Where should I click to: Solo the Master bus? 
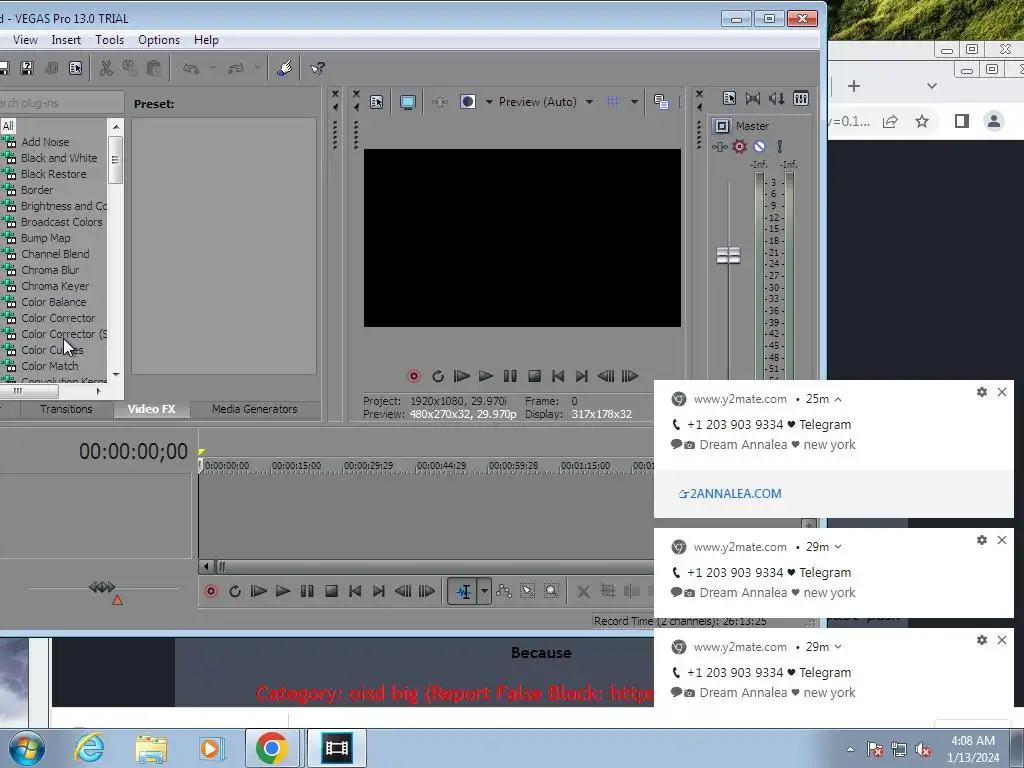tap(779, 146)
